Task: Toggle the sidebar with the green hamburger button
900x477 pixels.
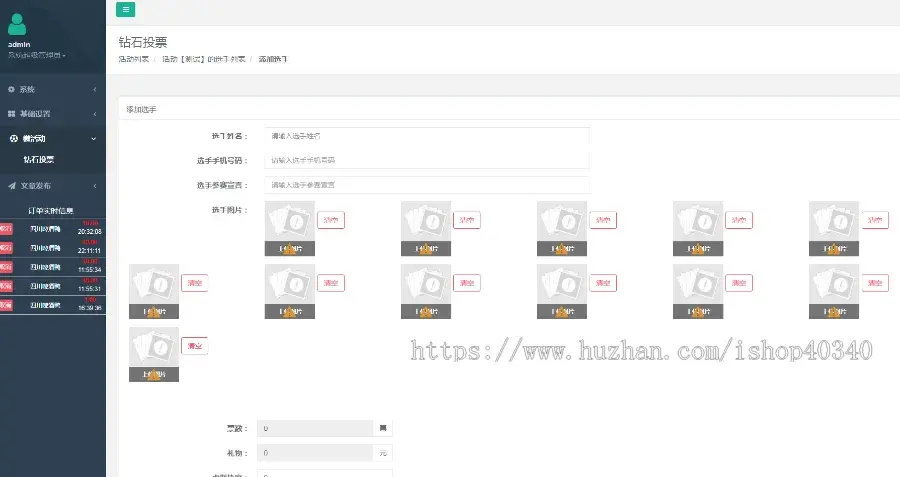Action: 126,9
